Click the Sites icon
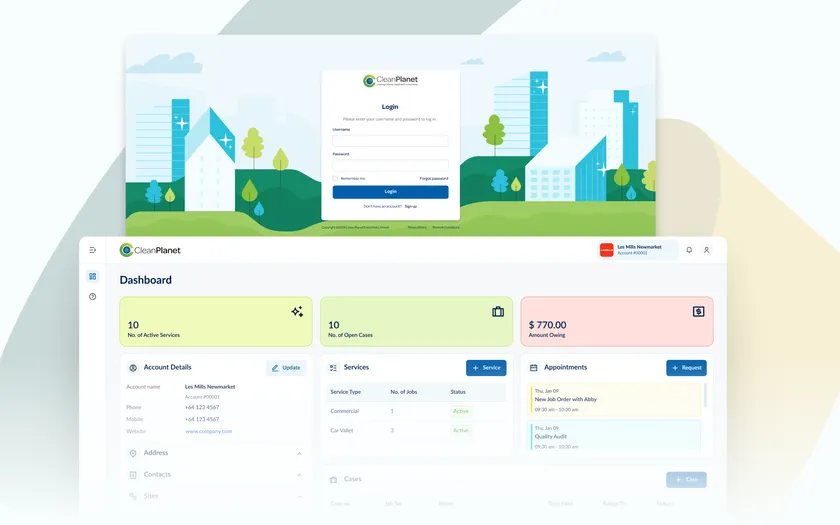Screen dimensions: 840x525 click(133, 497)
